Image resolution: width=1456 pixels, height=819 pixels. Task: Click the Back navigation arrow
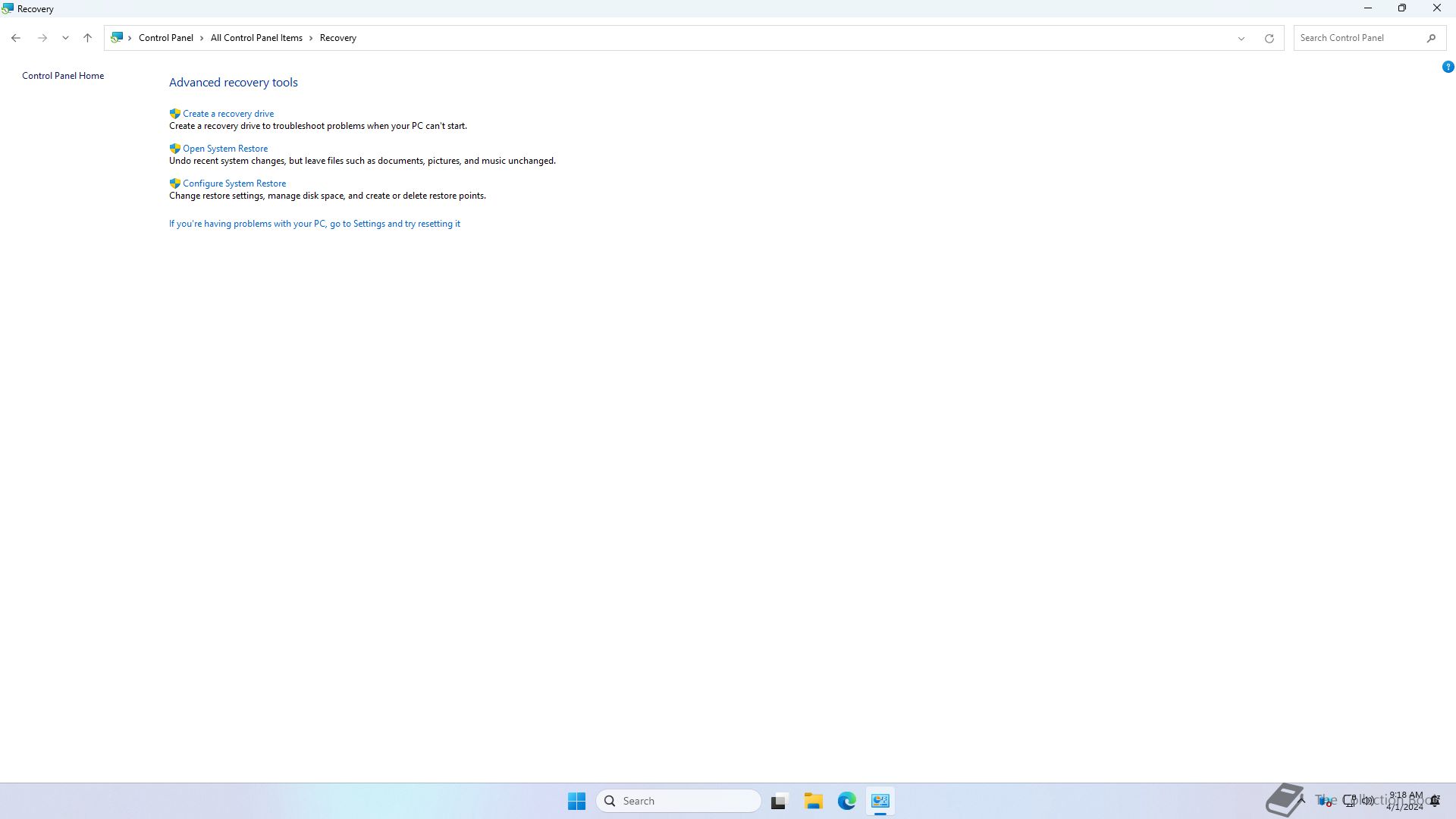pyautogui.click(x=16, y=38)
